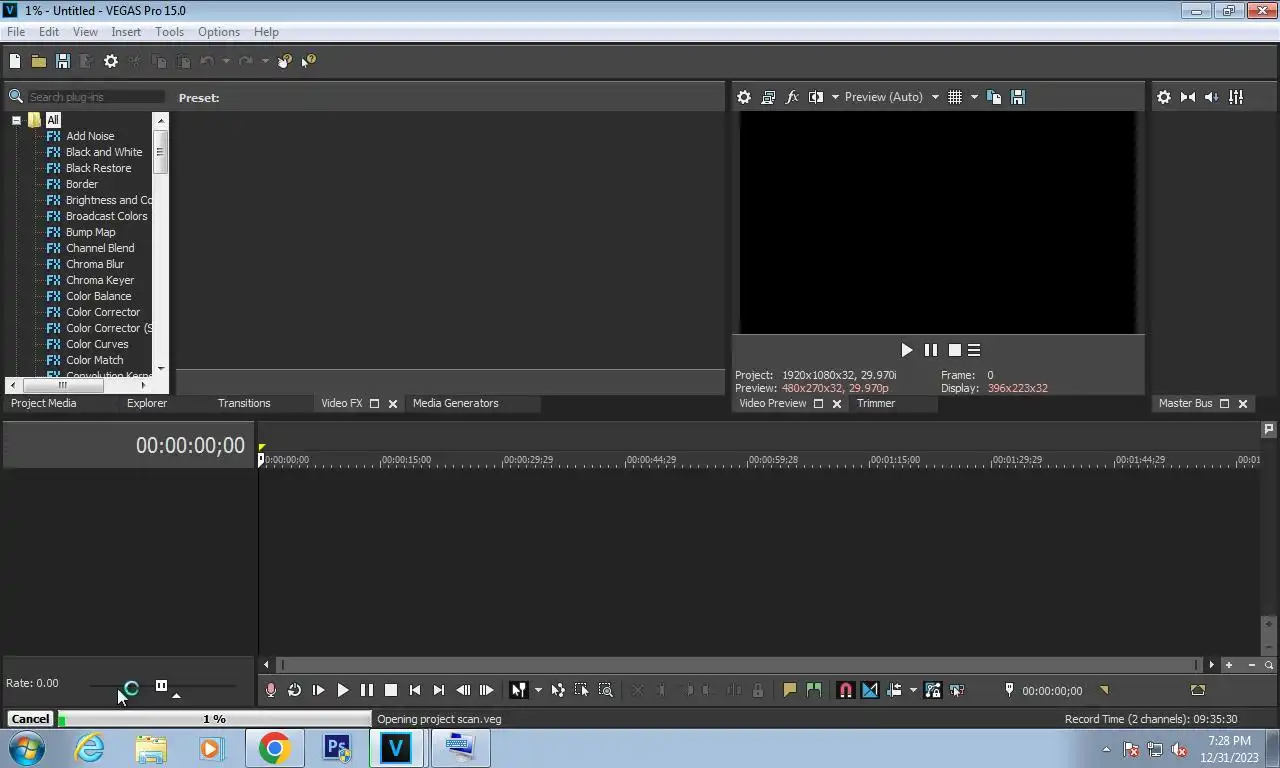Open the Insert menu

pyautogui.click(x=126, y=32)
